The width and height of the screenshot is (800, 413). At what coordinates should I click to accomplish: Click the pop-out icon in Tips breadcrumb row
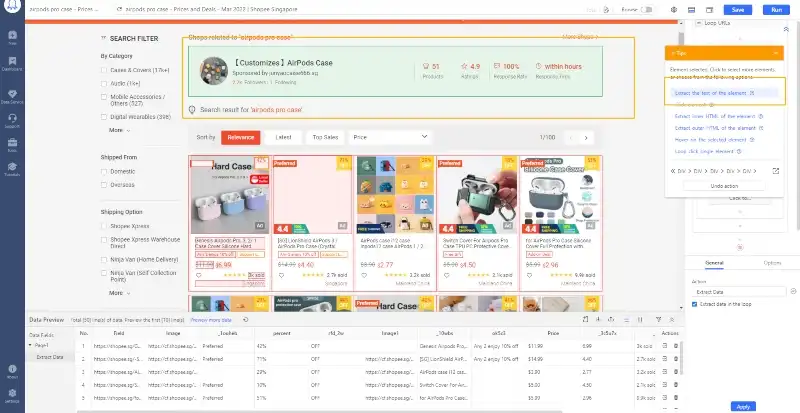coord(776,171)
